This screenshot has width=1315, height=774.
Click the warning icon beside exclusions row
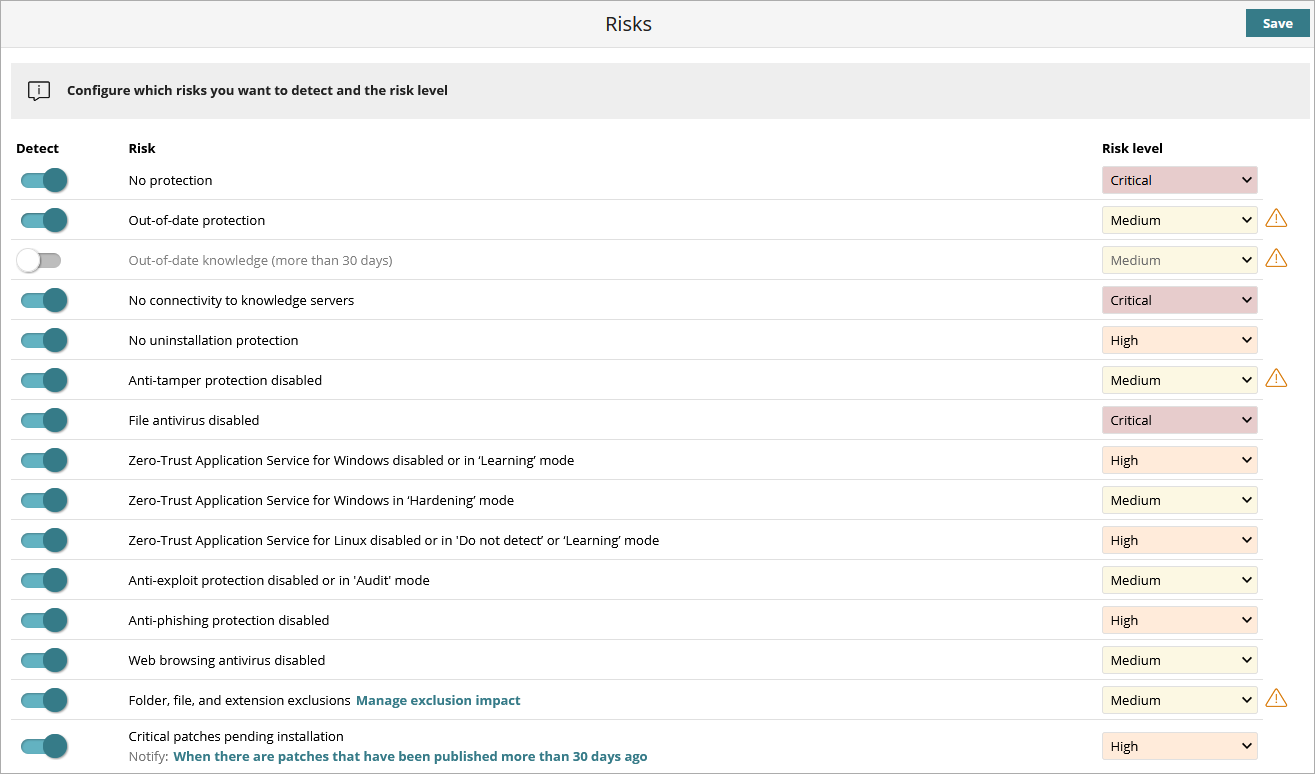click(x=1276, y=698)
